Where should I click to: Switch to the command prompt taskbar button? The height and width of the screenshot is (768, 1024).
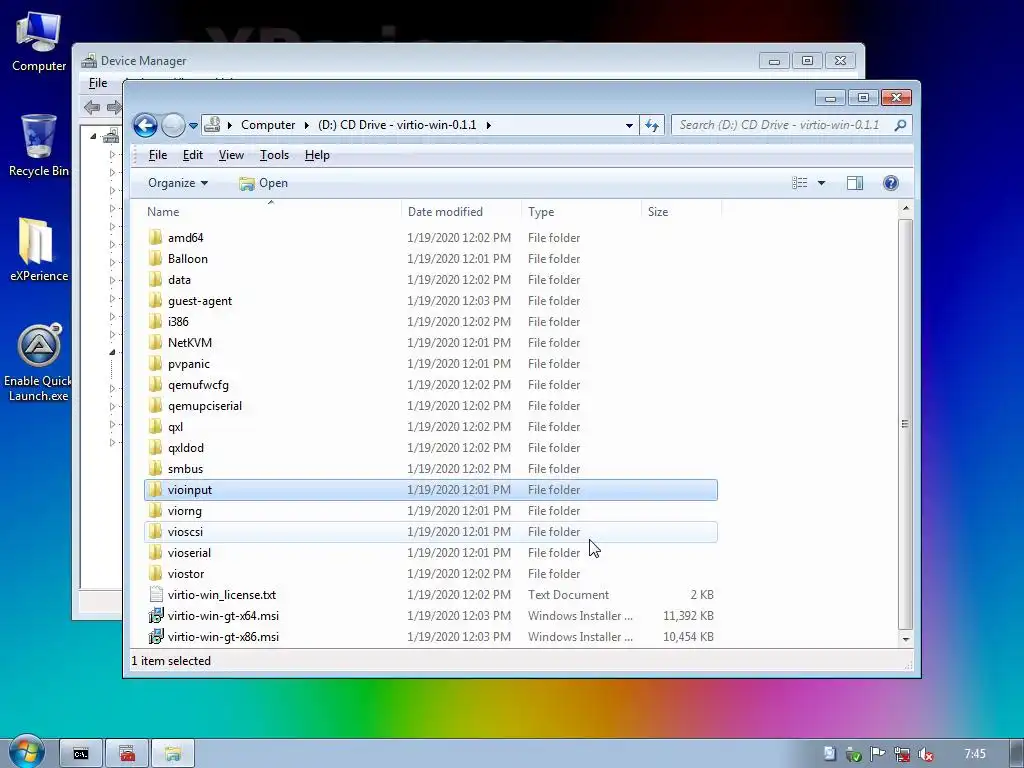click(x=81, y=754)
